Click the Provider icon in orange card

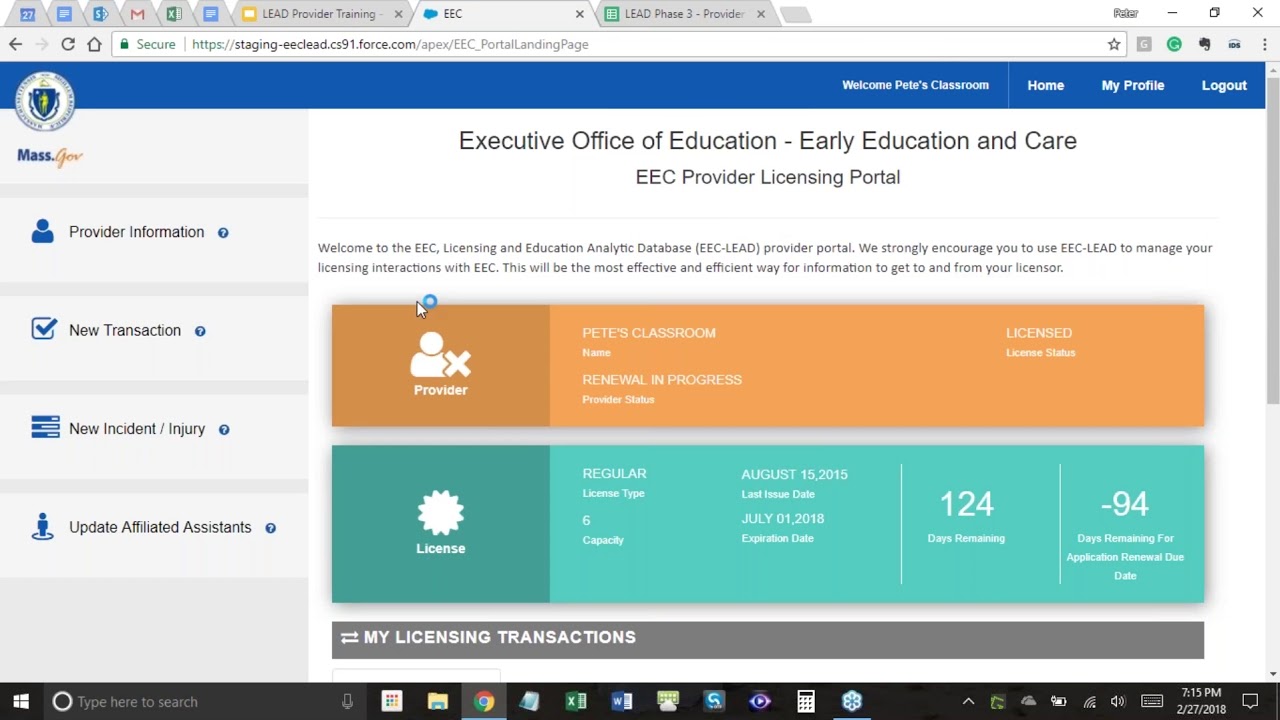440,355
